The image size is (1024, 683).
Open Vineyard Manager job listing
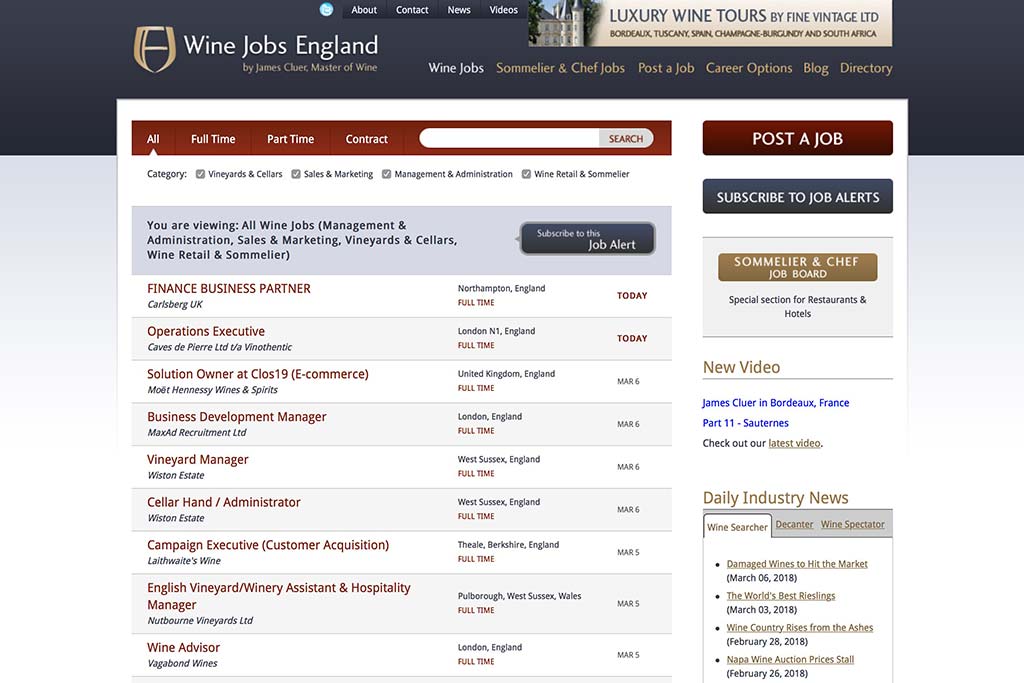pos(197,460)
